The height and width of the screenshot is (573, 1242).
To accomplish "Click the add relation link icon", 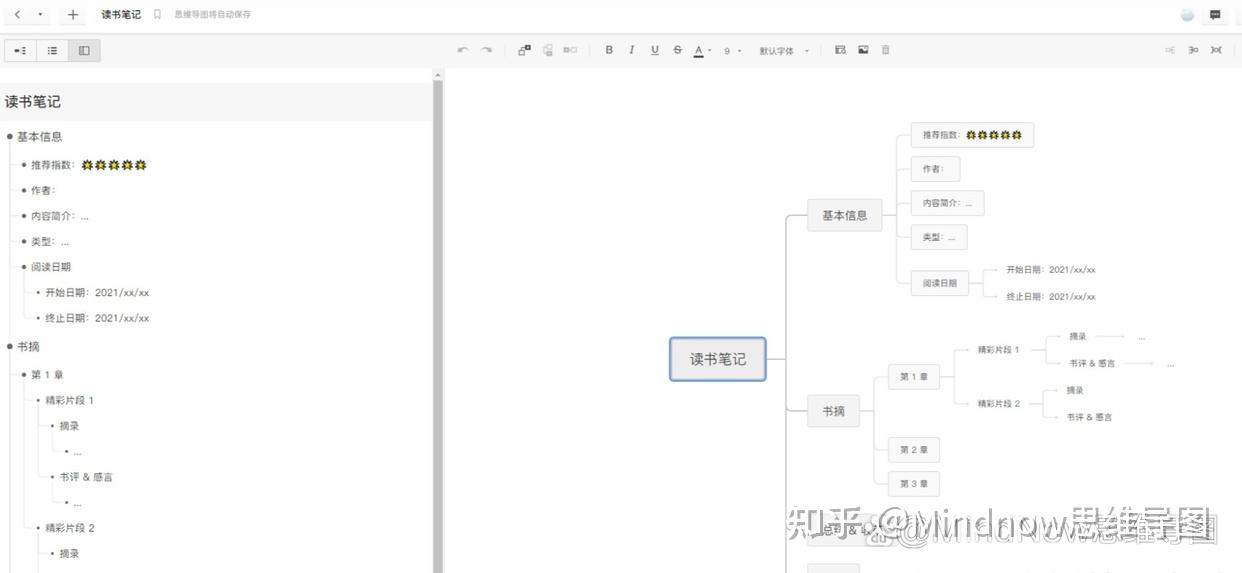I will point(570,50).
